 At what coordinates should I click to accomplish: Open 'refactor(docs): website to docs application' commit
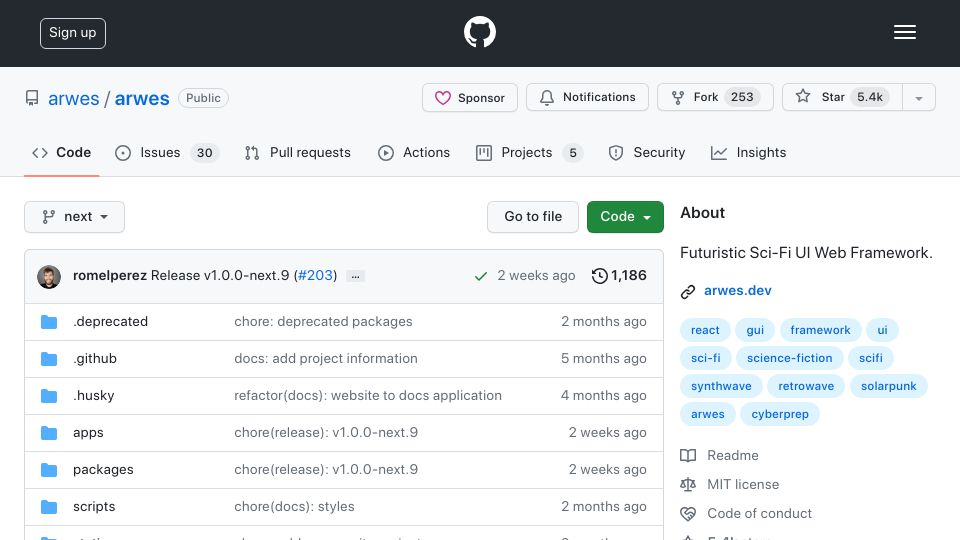point(368,396)
